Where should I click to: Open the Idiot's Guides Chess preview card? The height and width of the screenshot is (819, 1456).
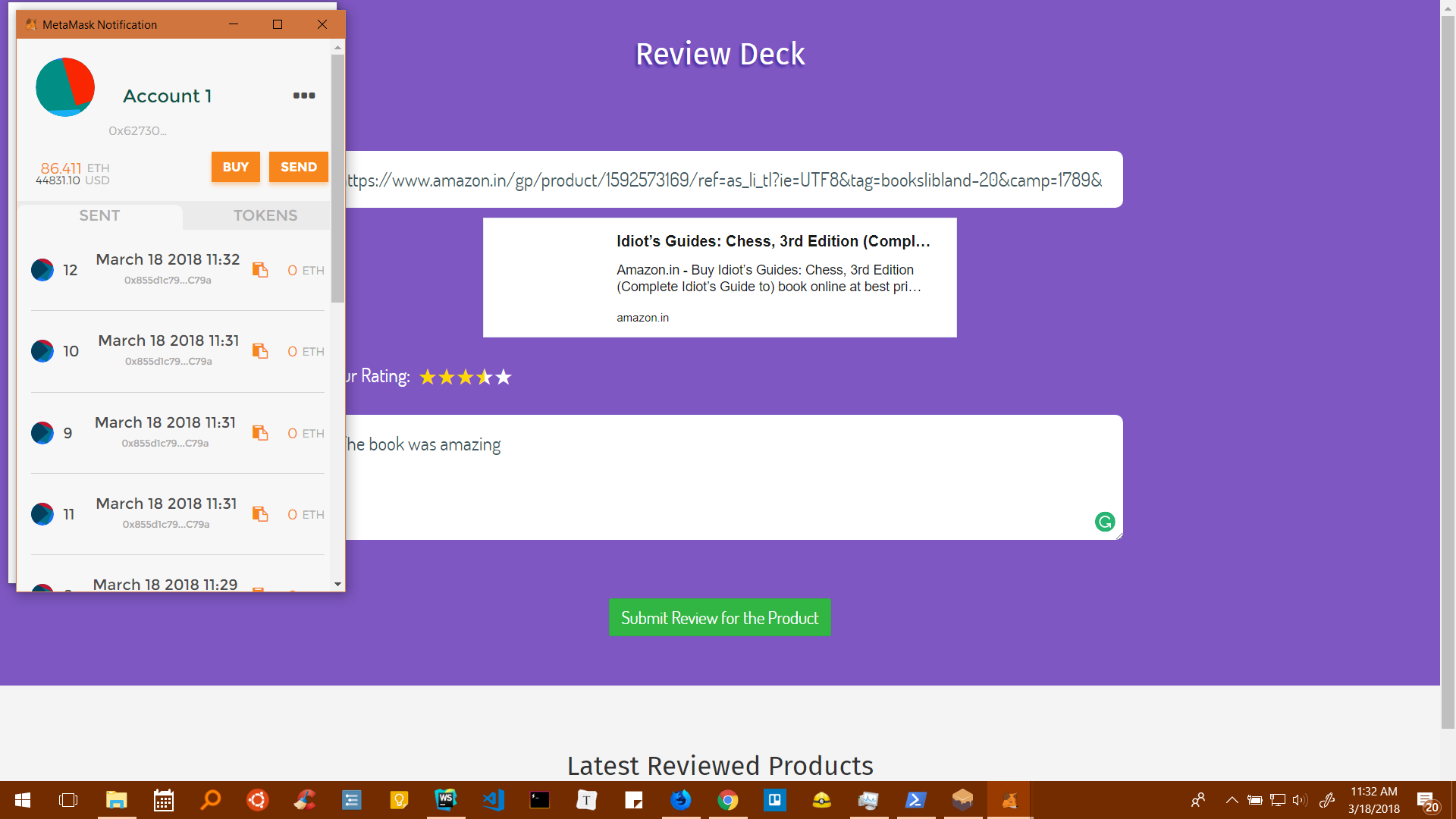click(x=720, y=278)
